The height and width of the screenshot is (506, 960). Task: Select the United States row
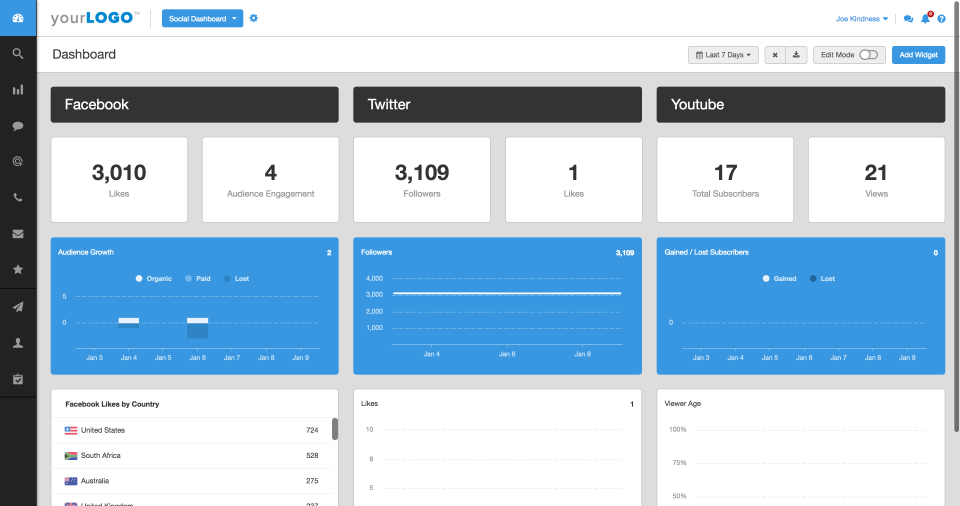(x=192, y=431)
